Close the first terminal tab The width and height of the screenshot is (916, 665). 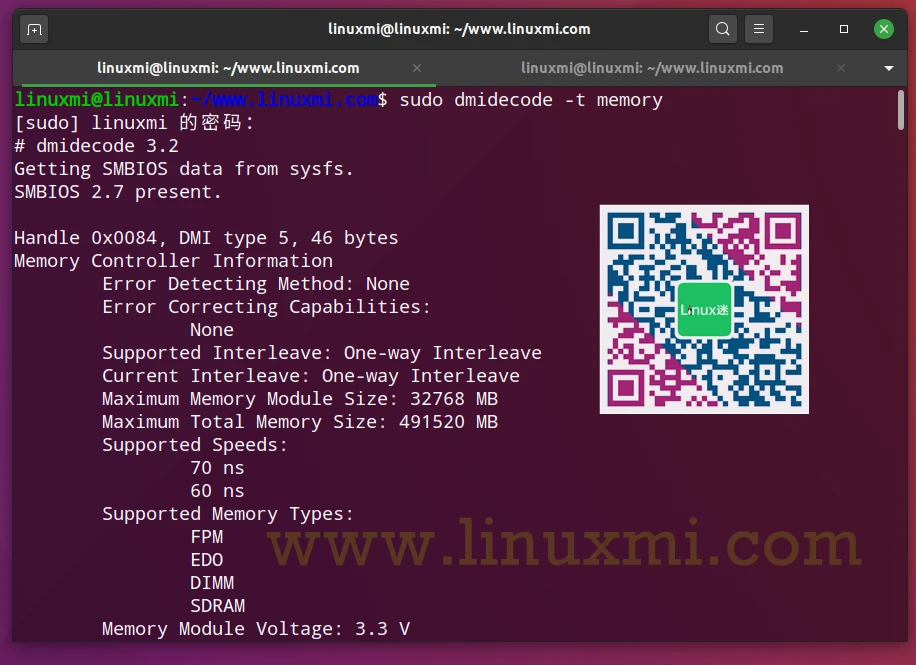point(417,68)
